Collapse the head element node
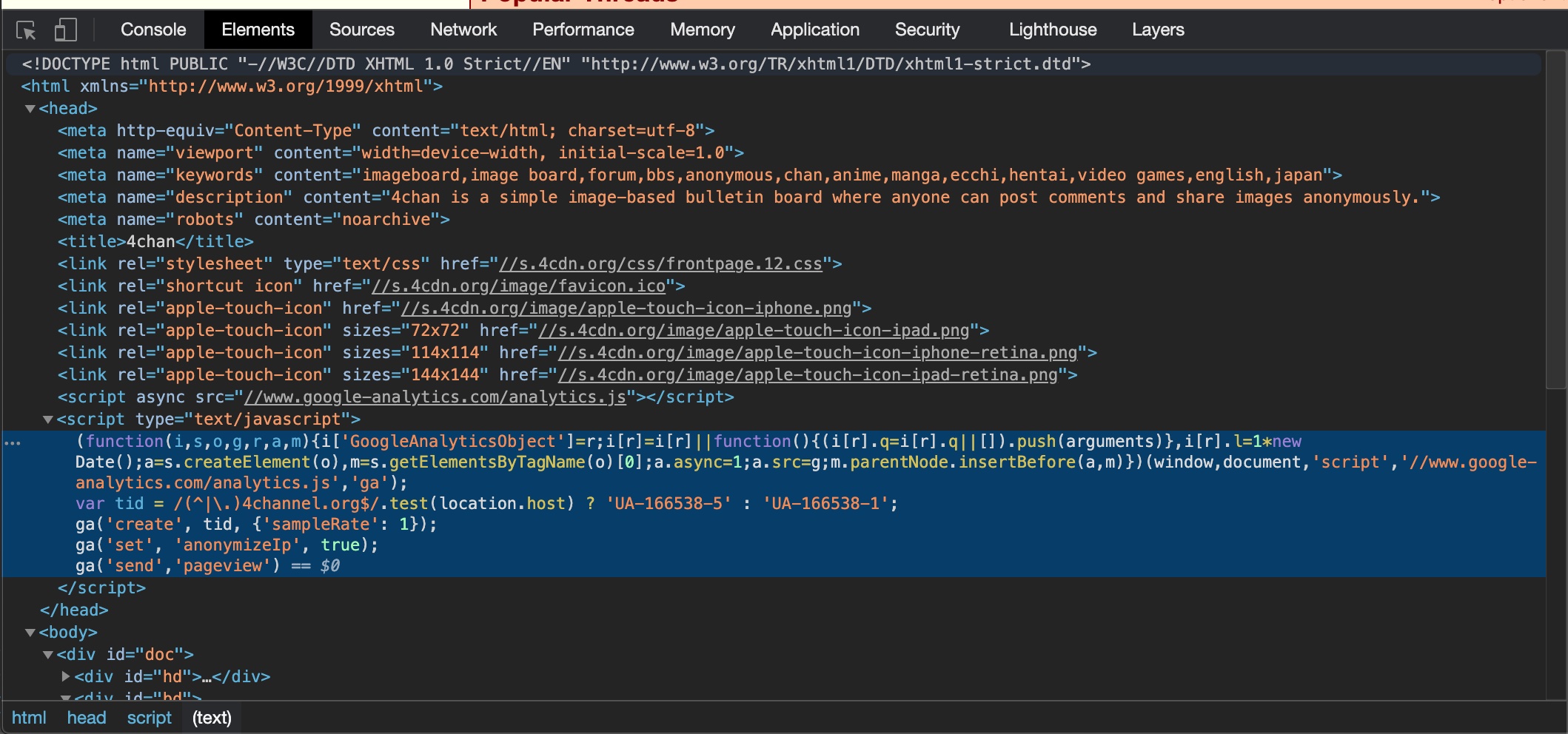Screen dimensions: 1568x734 click(x=30, y=109)
